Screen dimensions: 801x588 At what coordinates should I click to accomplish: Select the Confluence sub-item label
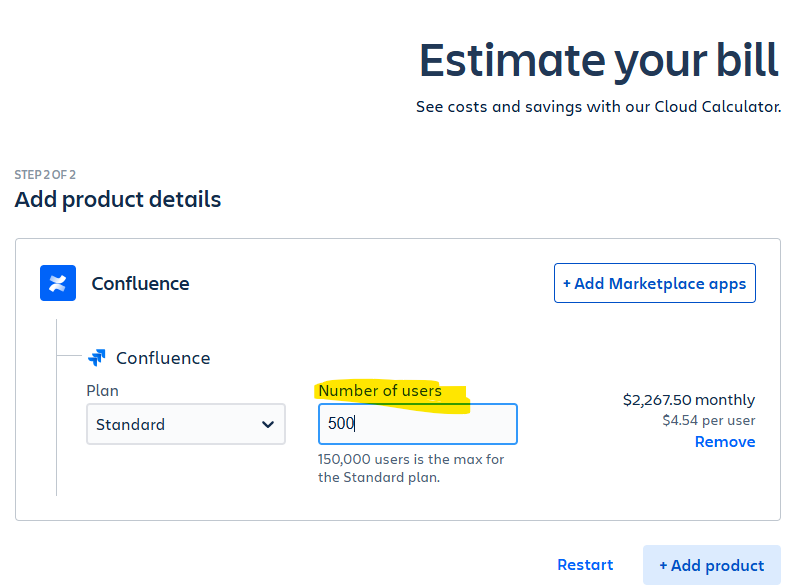tap(163, 358)
